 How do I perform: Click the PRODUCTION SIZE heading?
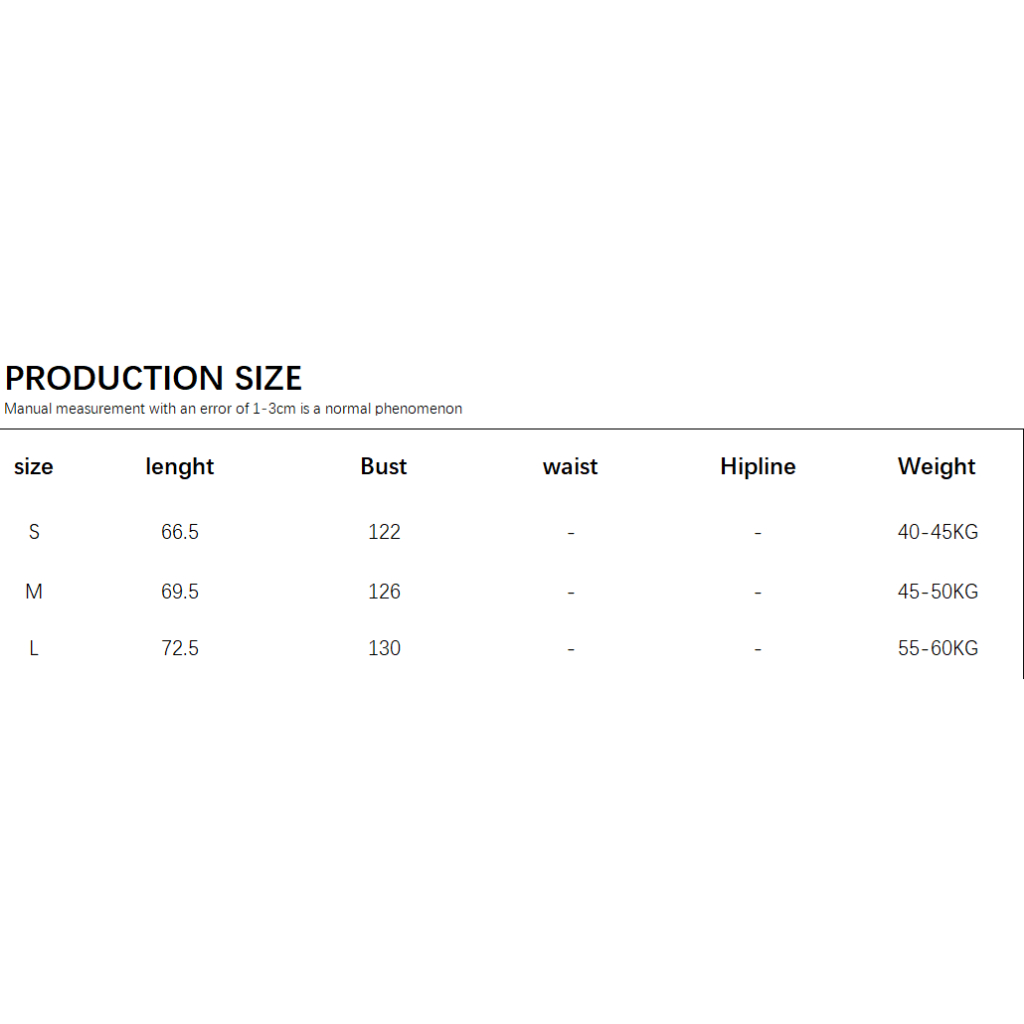153,378
